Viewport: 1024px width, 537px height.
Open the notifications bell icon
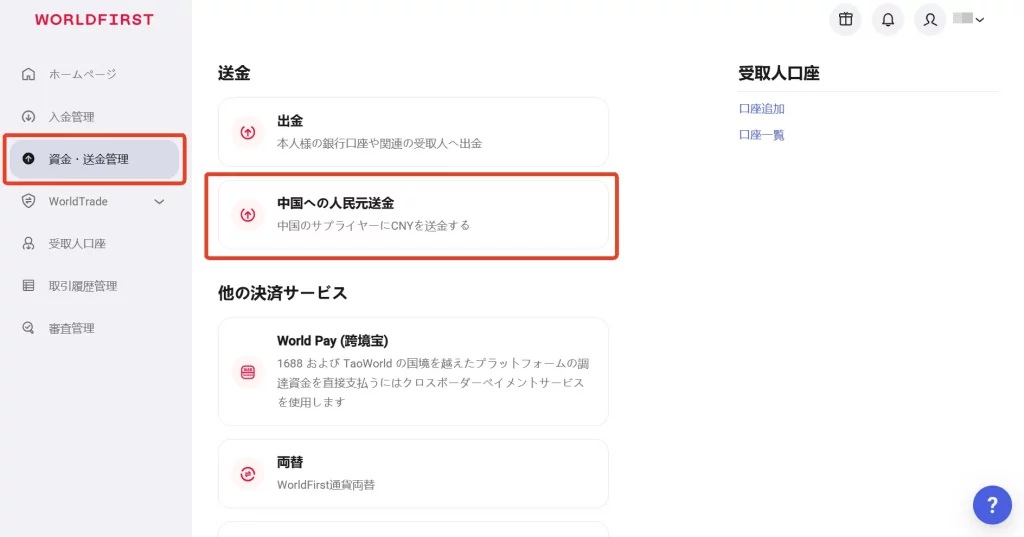pyautogui.click(x=888, y=20)
